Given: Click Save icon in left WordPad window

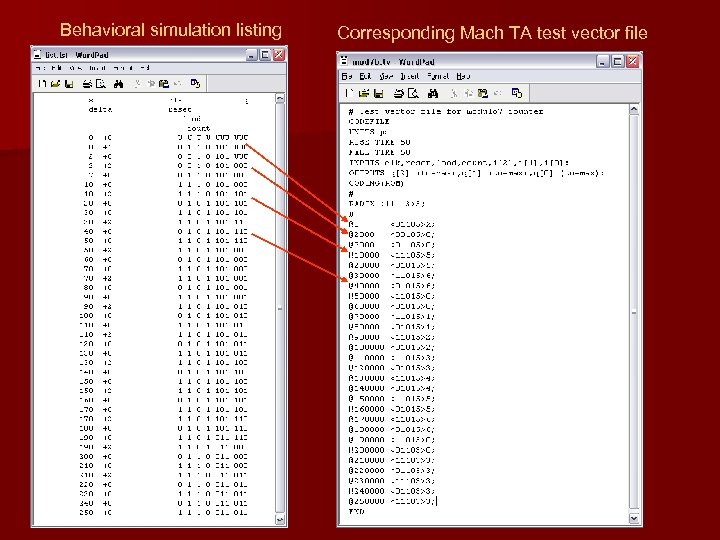Looking at the screenshot, I should [69, 84].
